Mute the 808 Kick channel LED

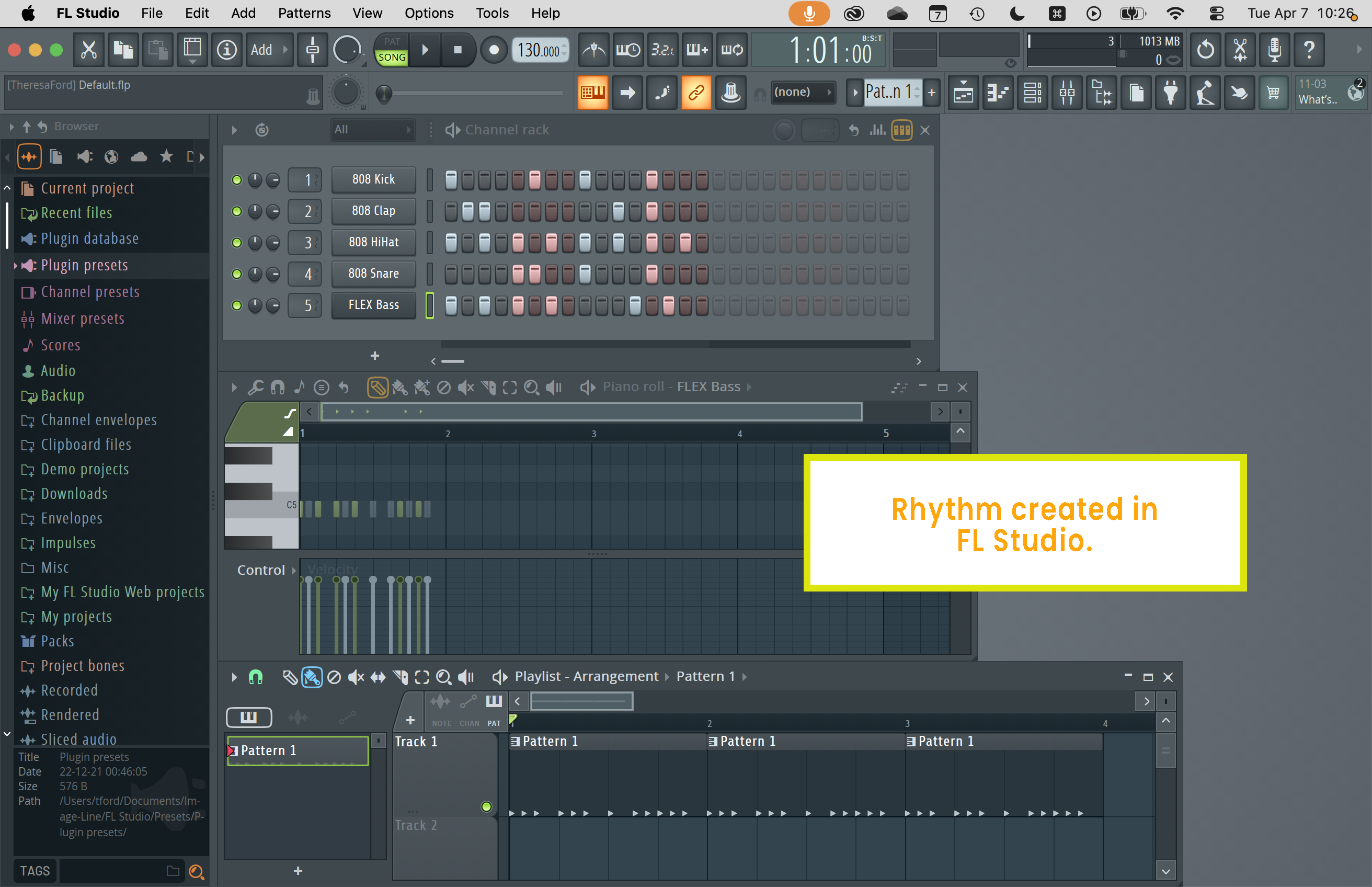(x=237, y=180)
